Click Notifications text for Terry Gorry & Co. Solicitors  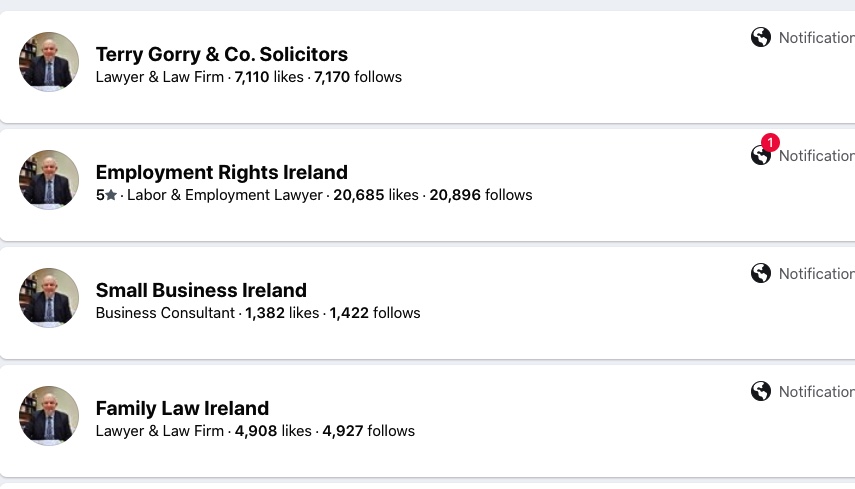pos(817,38)
